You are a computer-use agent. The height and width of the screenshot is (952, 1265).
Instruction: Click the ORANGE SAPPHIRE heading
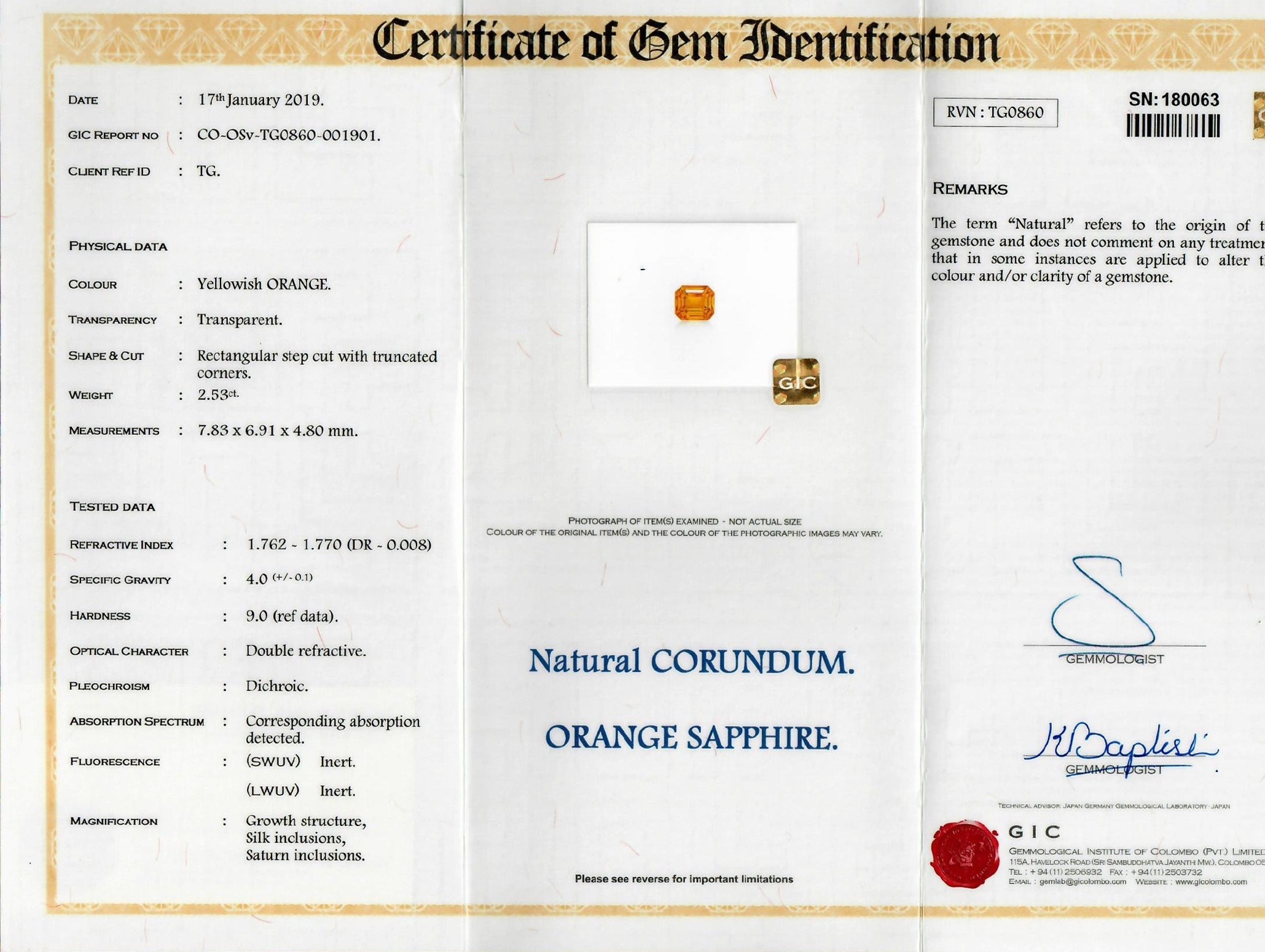pos(691,737)
